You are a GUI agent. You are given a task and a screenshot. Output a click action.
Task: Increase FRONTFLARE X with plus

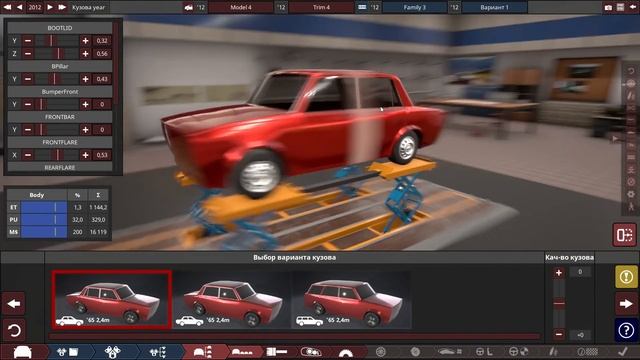tap(85, 155)
